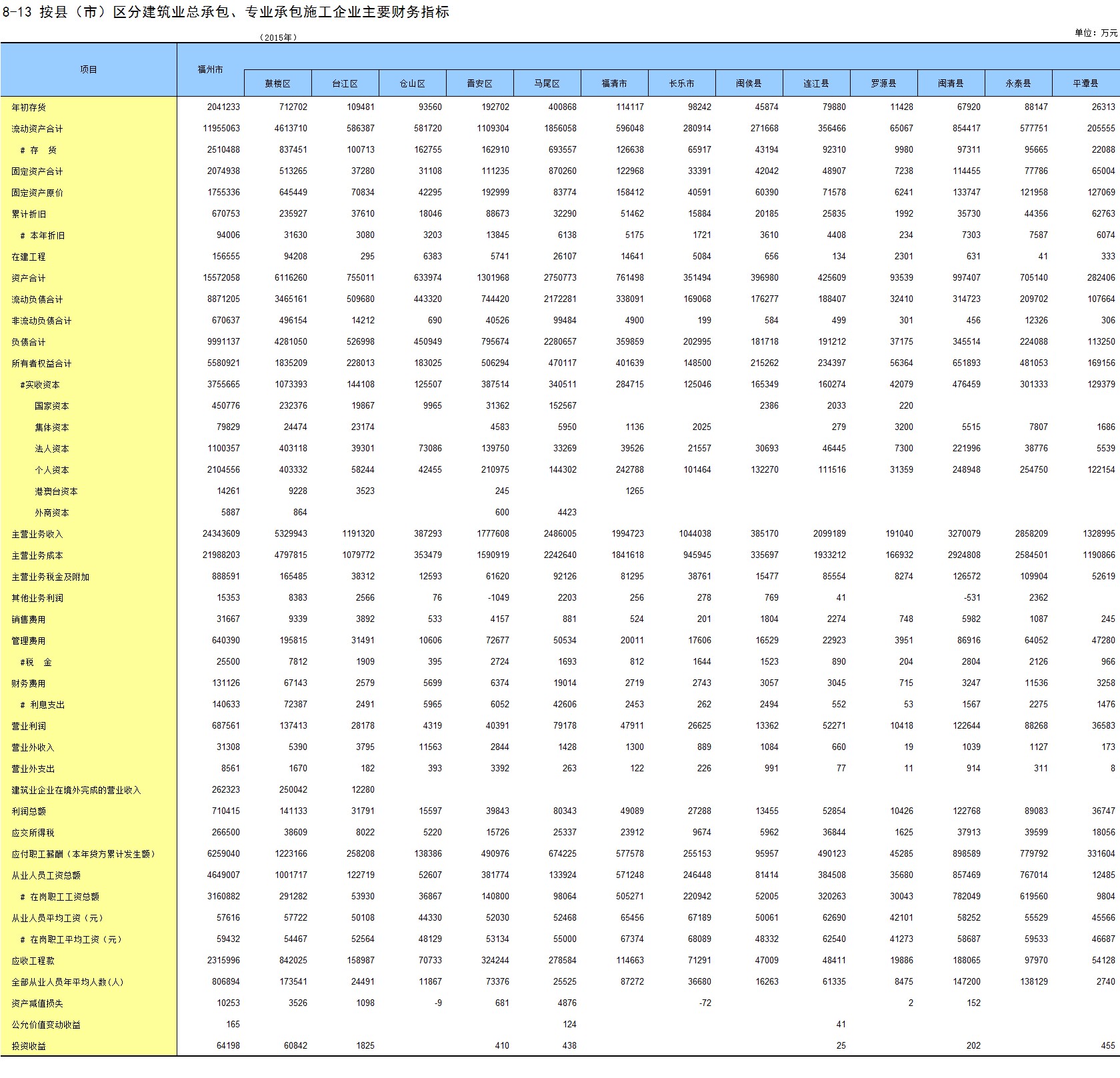Click the 投资收益 row label

pos(29,1046)
